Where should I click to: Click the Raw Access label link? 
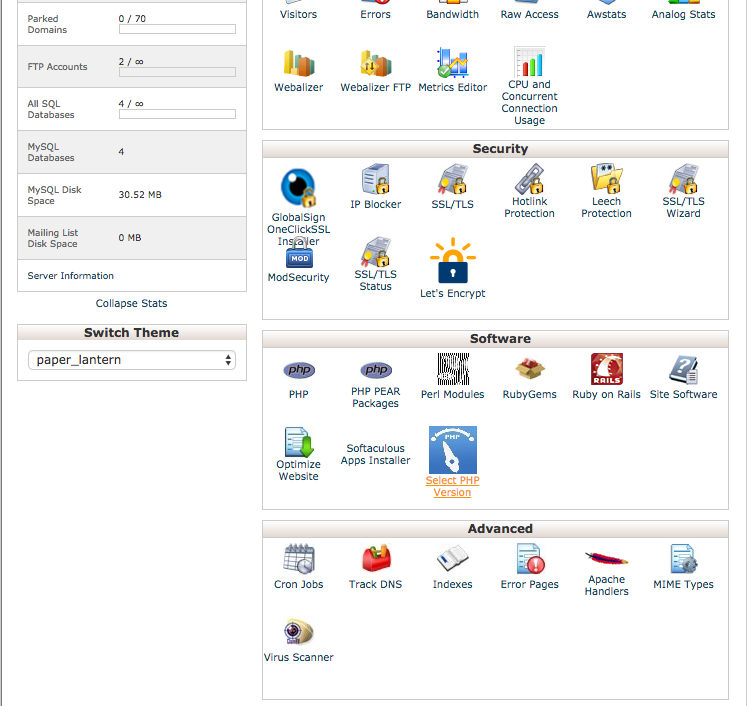pos(529,14)
